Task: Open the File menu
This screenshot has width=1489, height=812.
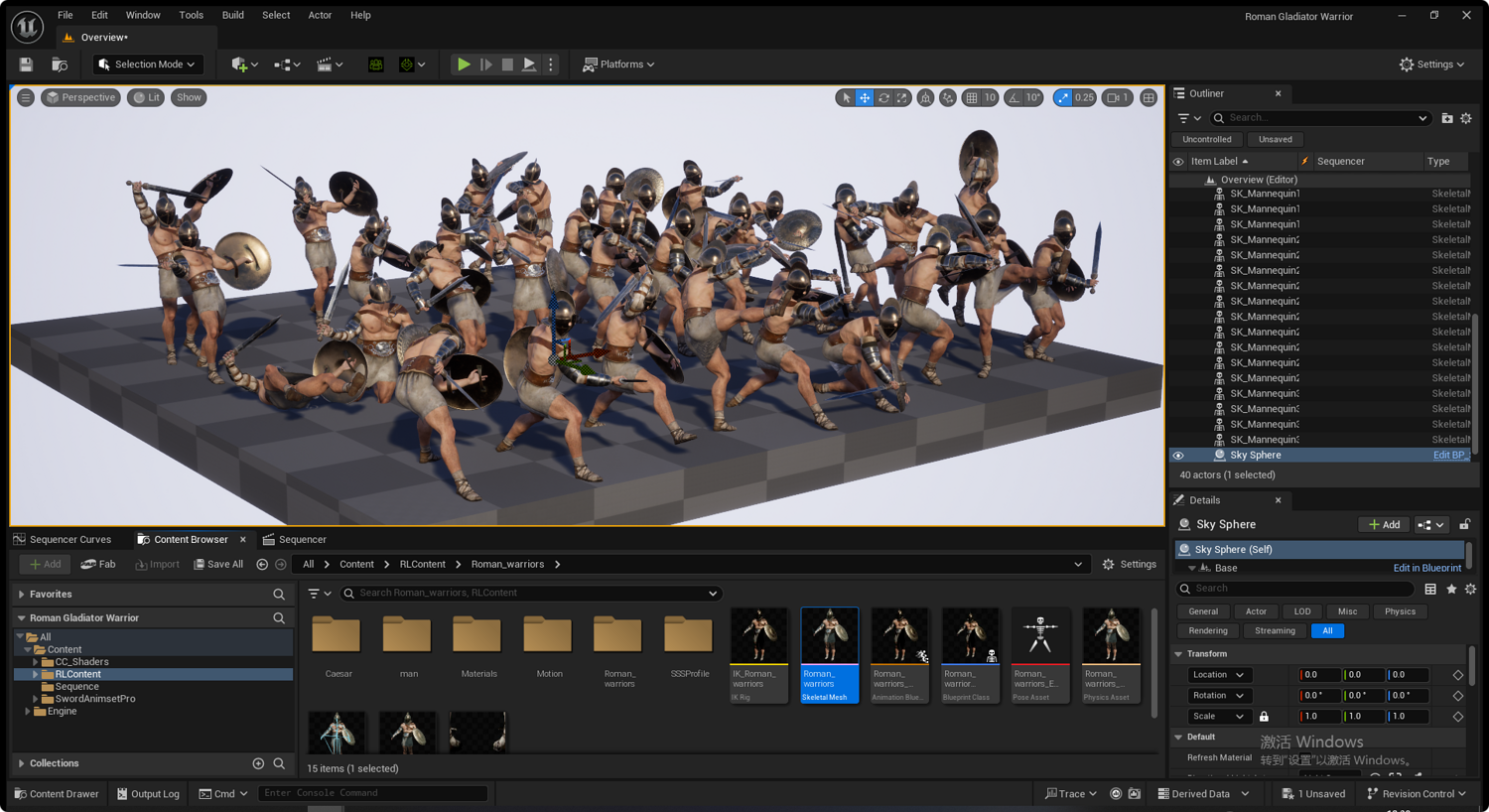Action: (66, 15)
